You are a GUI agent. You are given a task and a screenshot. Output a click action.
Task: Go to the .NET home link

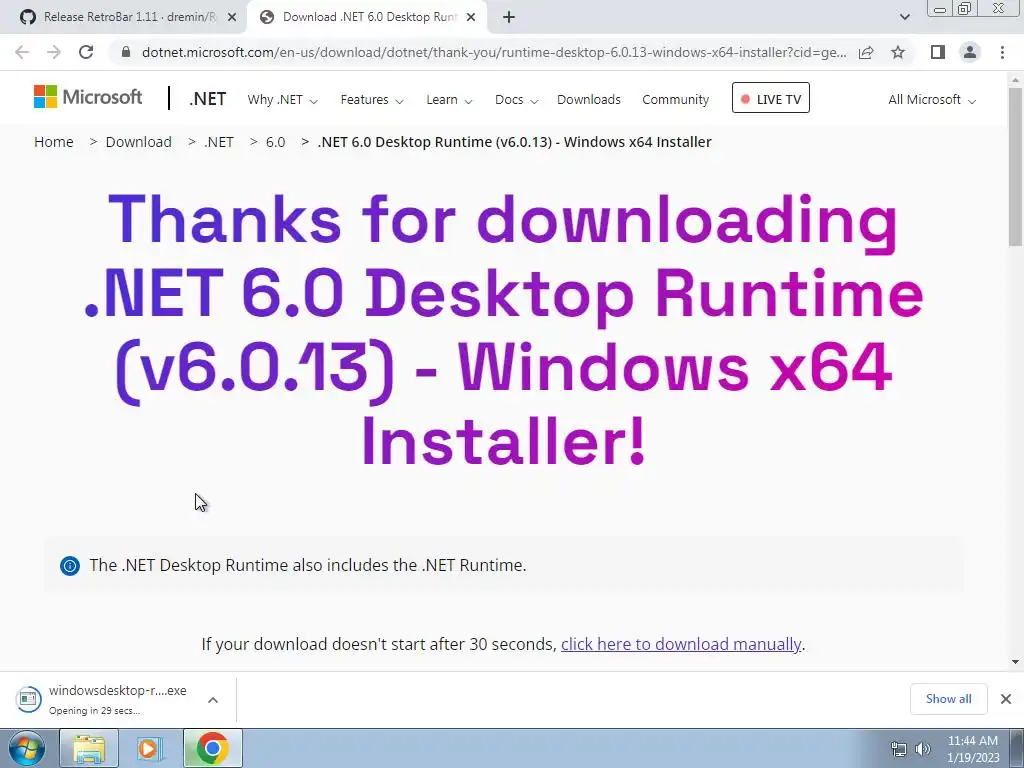pyautogui.click(x=208, y=99)
